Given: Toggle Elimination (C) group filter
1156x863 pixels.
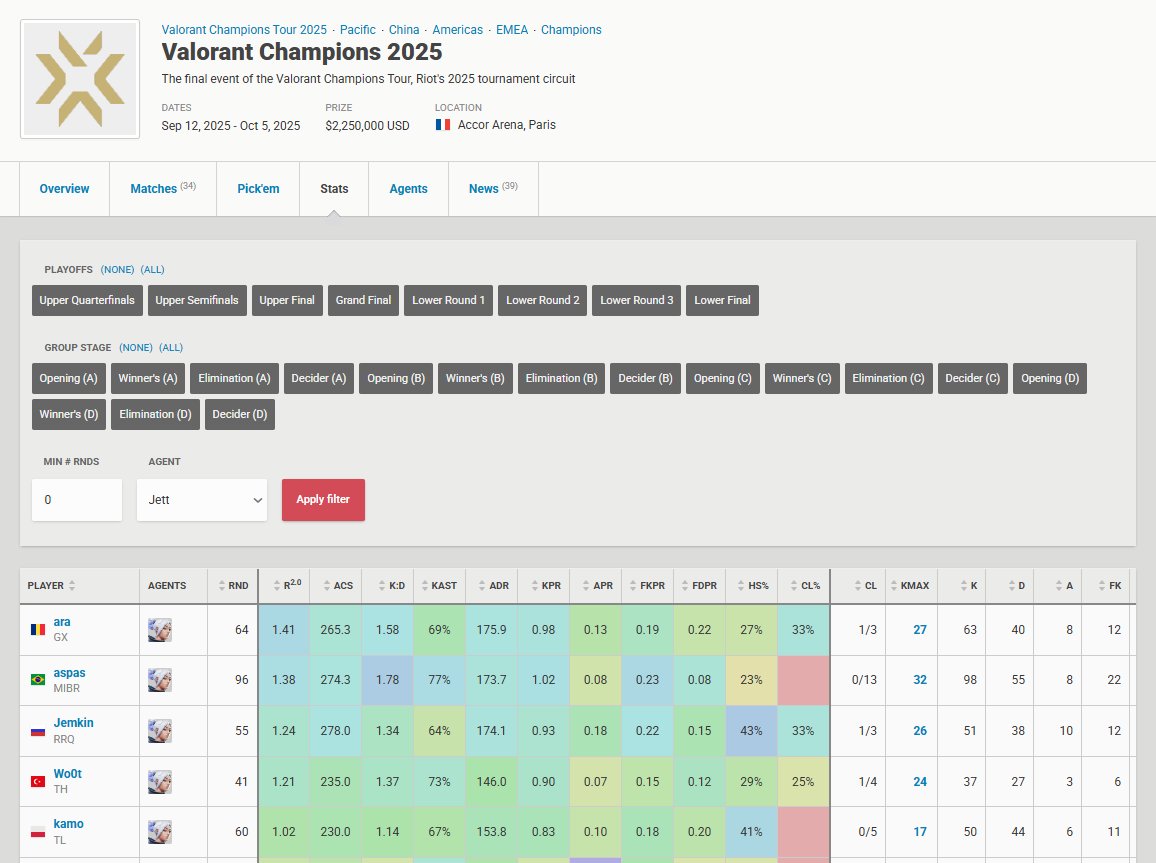Looking at the screenshot, I should point(888,378).
